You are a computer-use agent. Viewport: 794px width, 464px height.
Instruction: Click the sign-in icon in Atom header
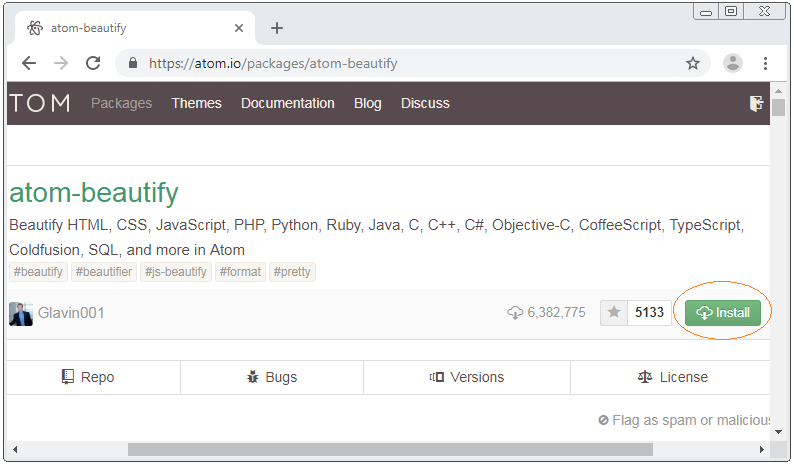click(x=756, y=103)
